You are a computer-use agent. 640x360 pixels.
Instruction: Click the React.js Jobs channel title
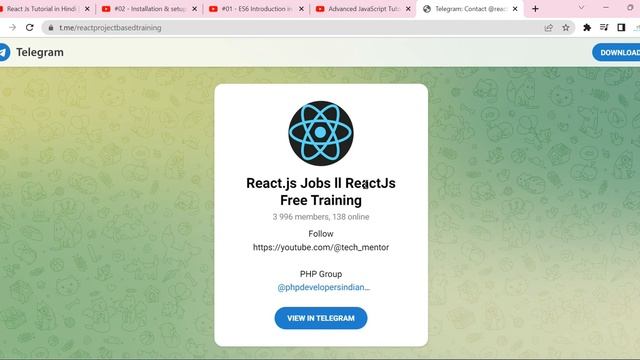[x=321, y=192]
